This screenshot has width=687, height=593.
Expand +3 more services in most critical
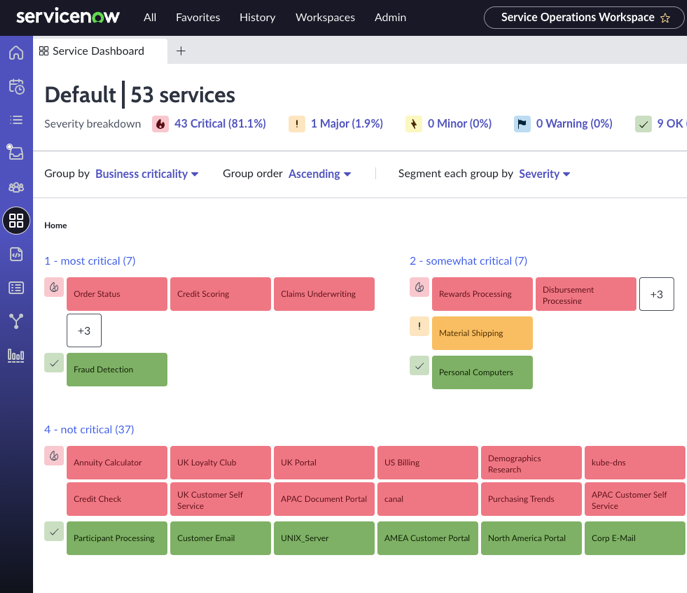click(84, 330)
